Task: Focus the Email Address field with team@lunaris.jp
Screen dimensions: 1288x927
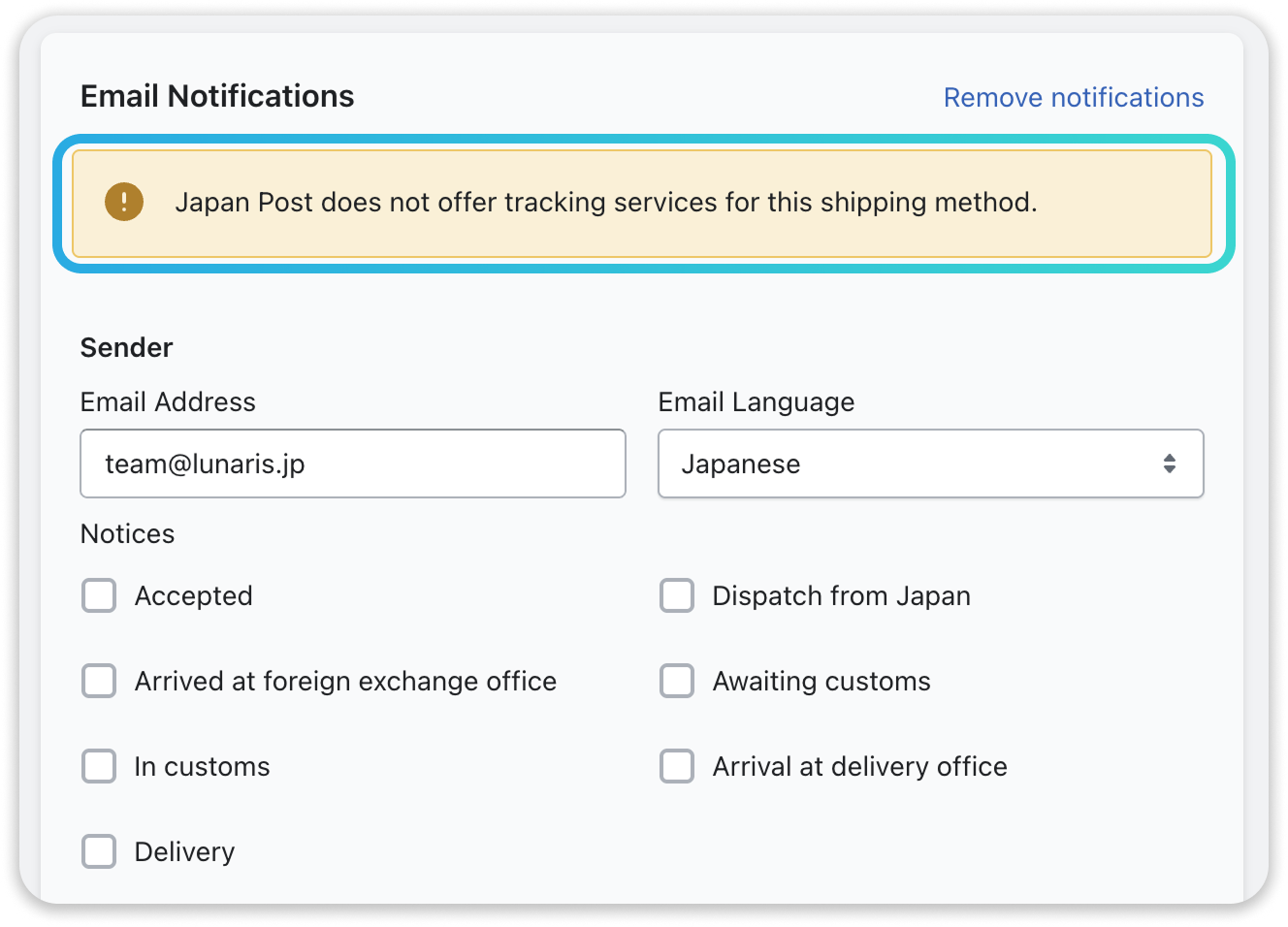Action: pos(353,463)
